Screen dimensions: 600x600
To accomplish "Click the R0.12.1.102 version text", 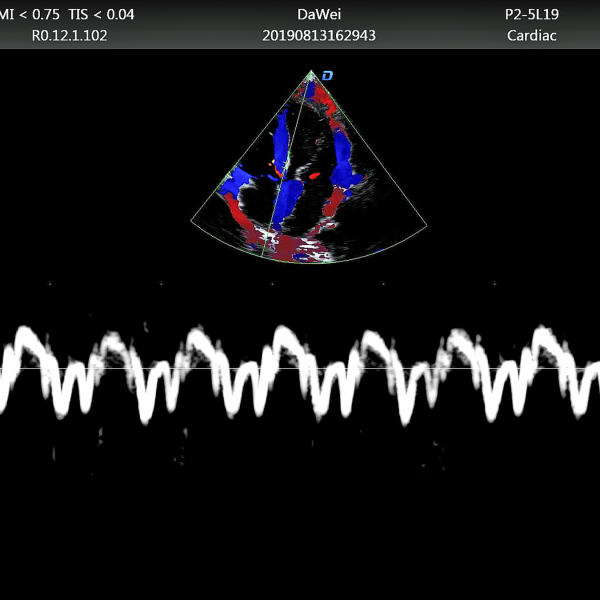I will [x=70, y=35].
